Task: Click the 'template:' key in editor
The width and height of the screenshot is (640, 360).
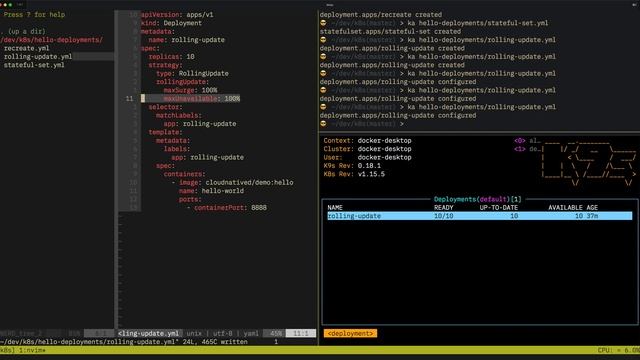Action: click(166, 132)
